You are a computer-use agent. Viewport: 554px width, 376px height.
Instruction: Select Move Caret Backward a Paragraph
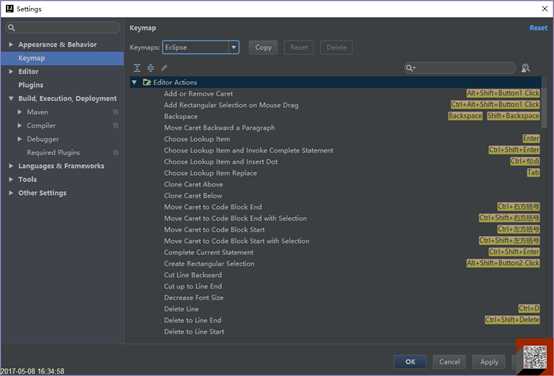click(219, 128)
